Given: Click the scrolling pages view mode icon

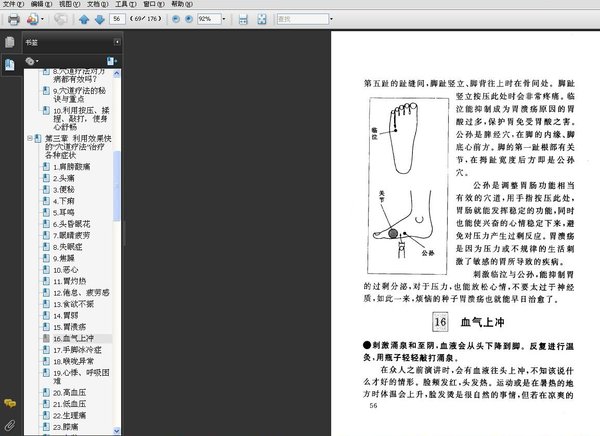Looking at the screenshot, I should pyautogui.click(x=243, y=19).
